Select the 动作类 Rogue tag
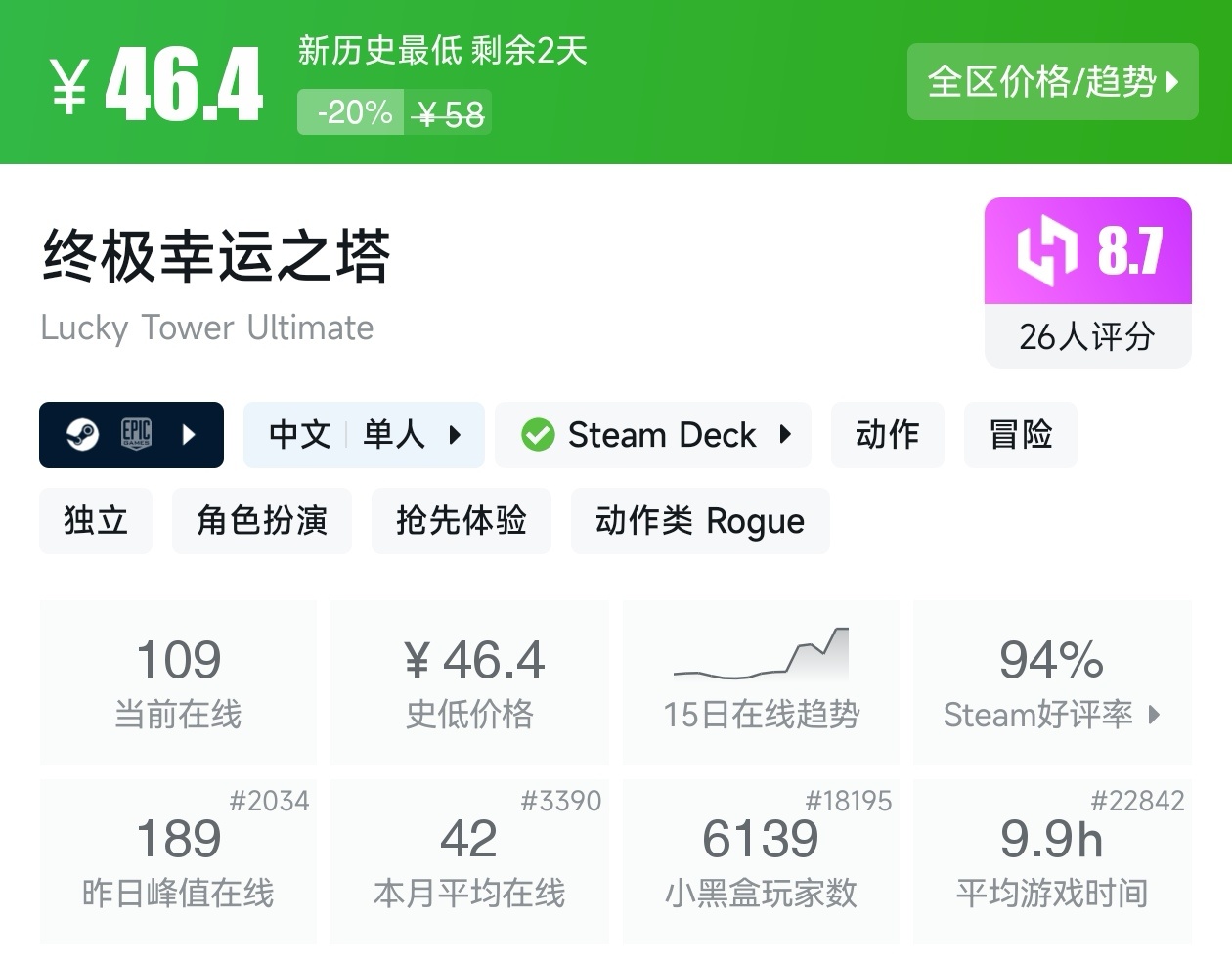1232x962 pixels. (x=699, y=521)
